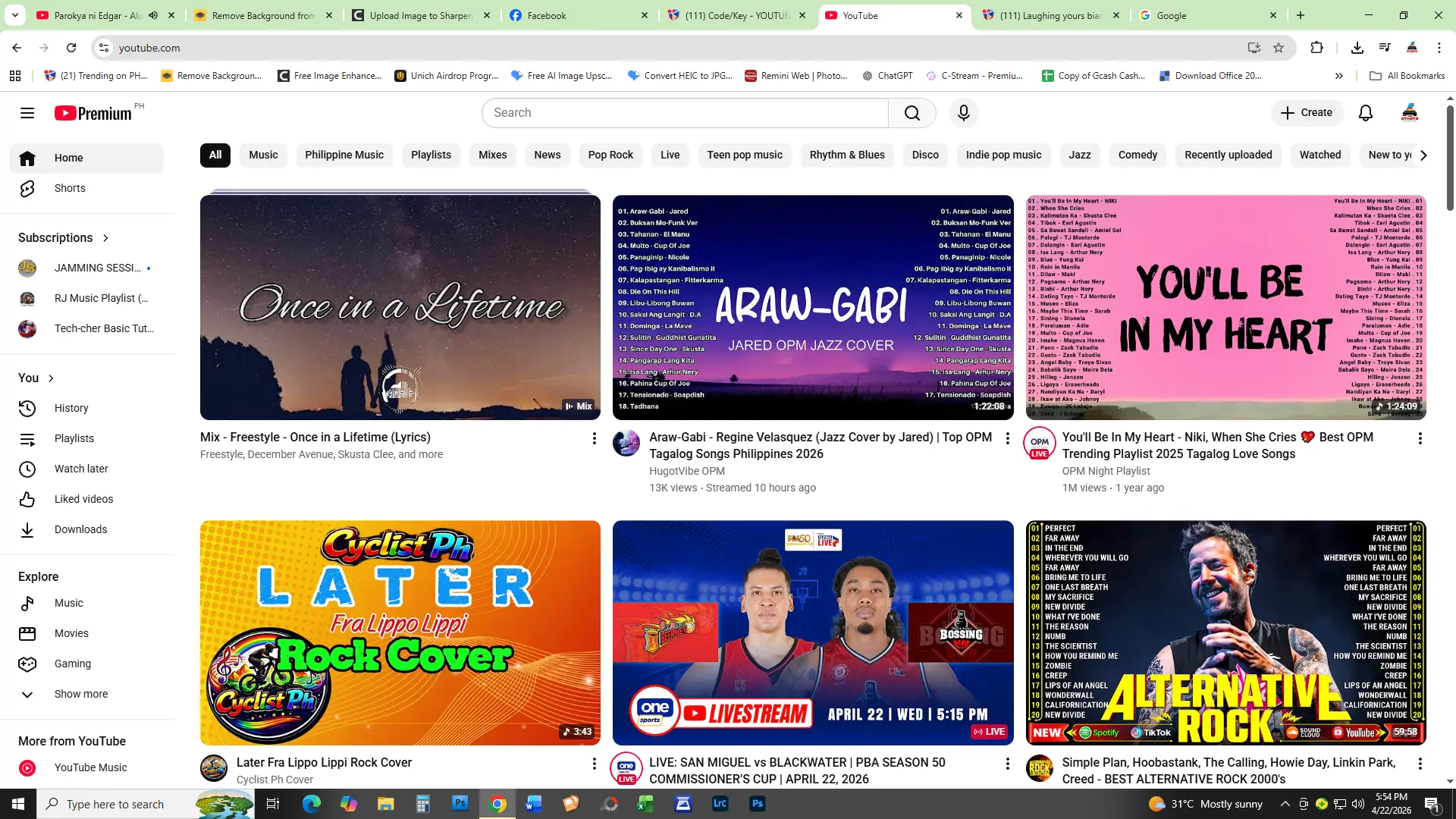
Task: Click the YouTube Premium logo
Action: (93, 113)
